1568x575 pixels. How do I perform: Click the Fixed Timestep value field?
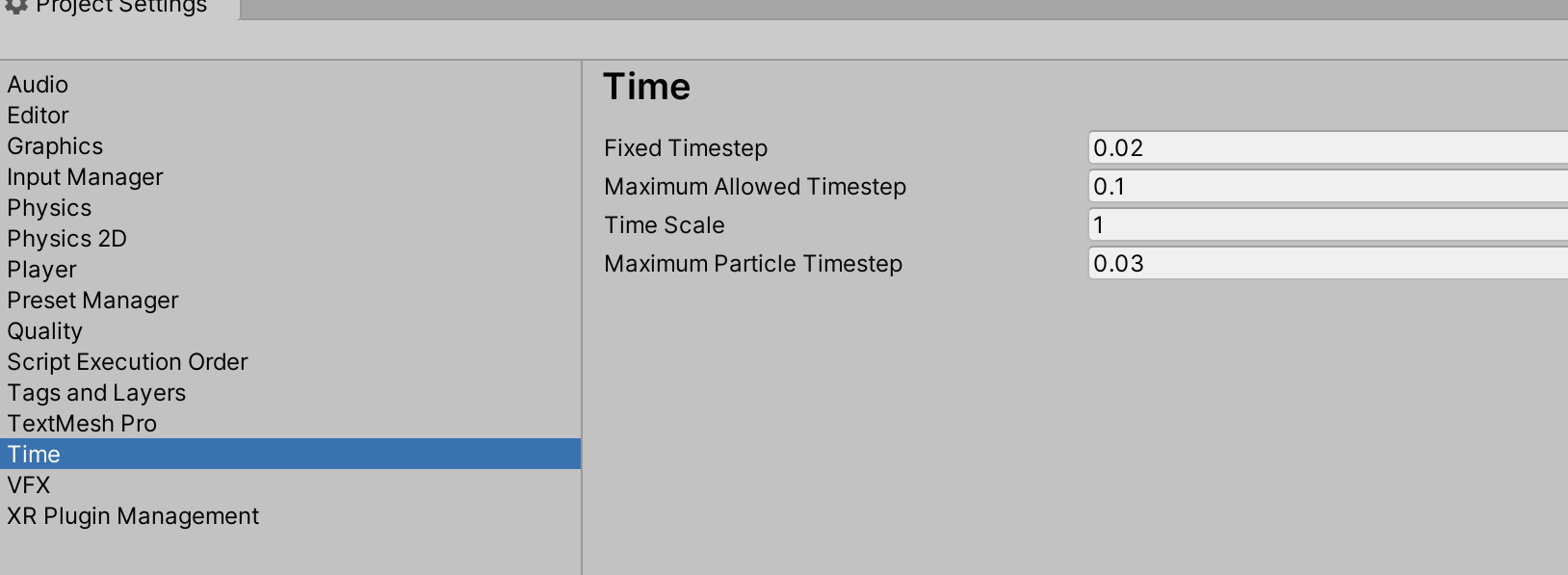(x=1300, y=147)
